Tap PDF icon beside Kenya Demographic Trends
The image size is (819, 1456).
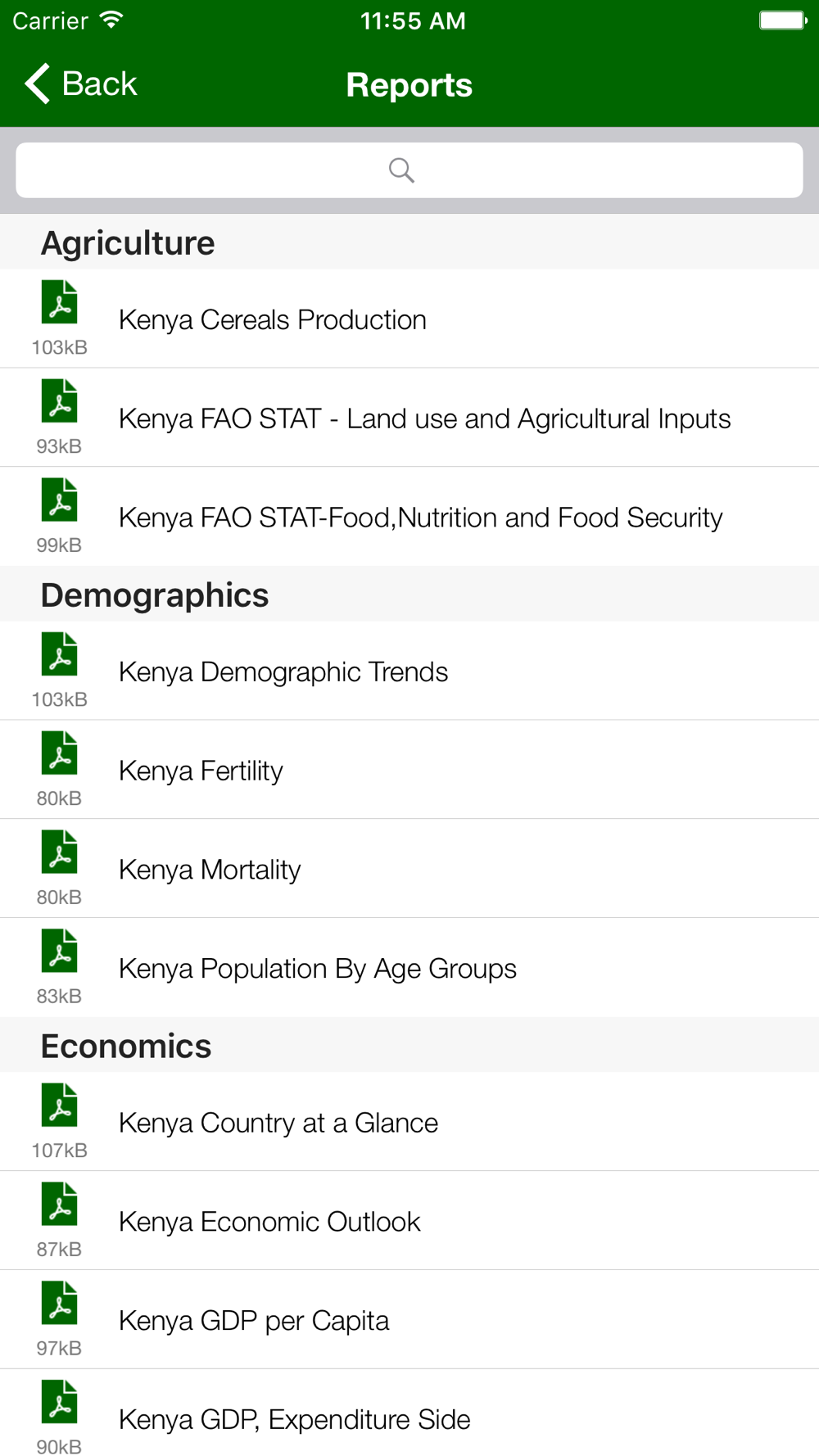tap(60, 654)
